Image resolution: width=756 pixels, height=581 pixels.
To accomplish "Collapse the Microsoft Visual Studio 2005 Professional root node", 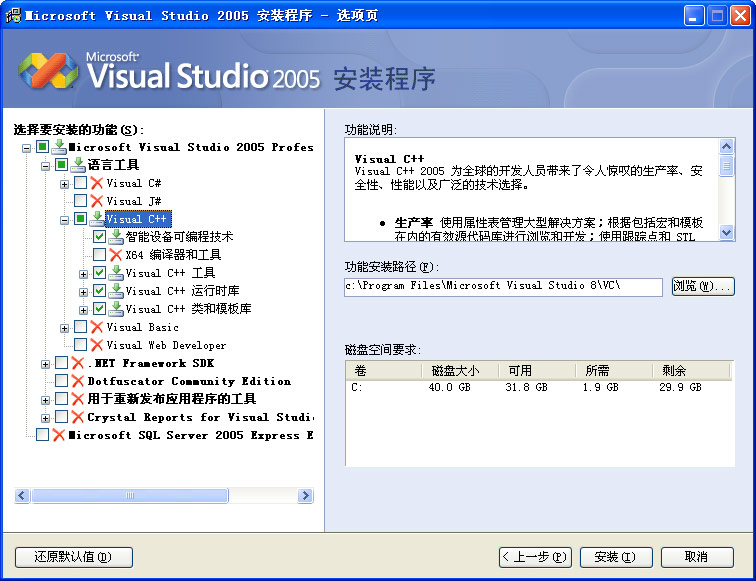I will pos(27,149).
